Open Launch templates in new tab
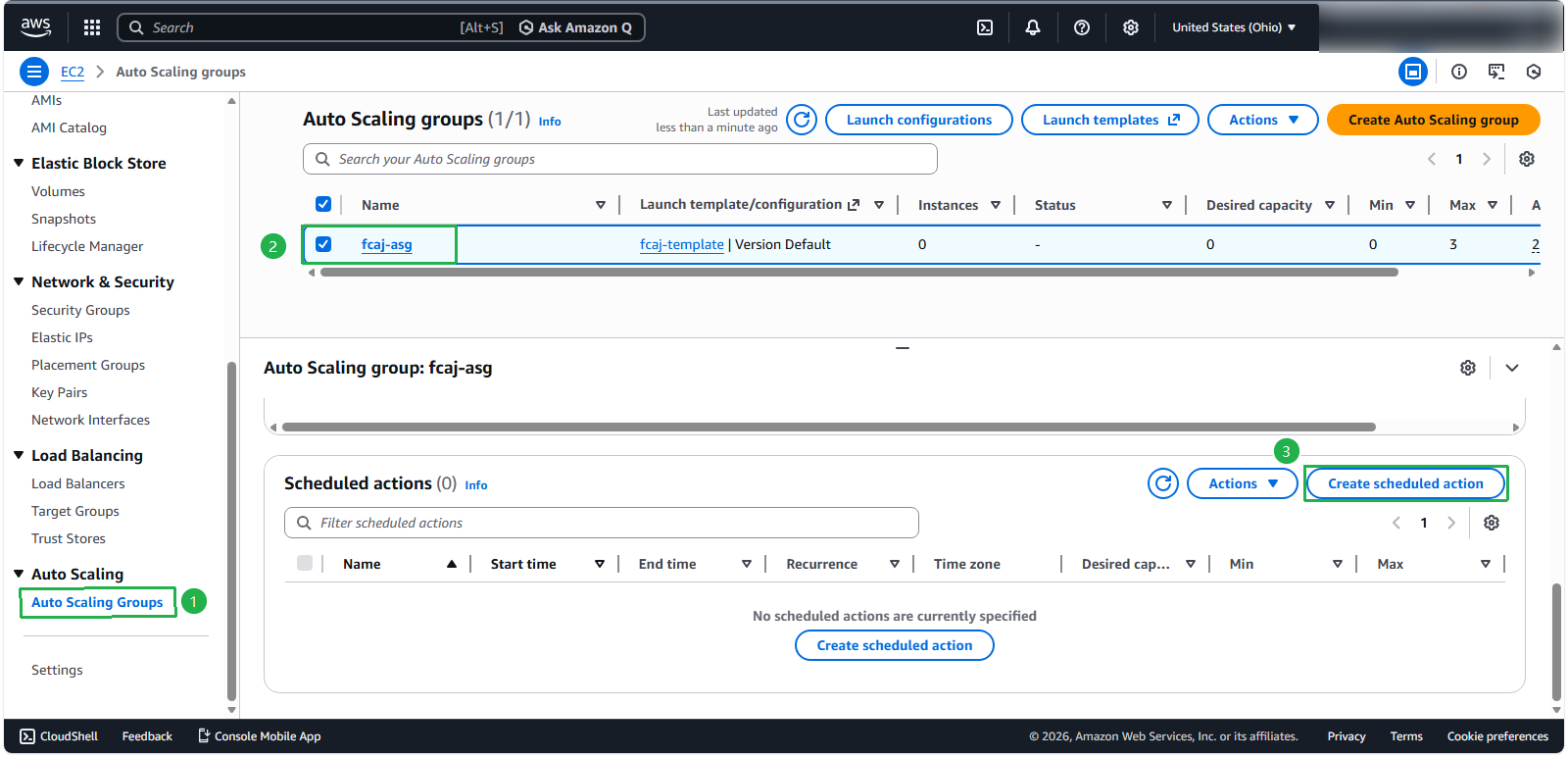The image size is (1568, 757). pos(1109,120)
